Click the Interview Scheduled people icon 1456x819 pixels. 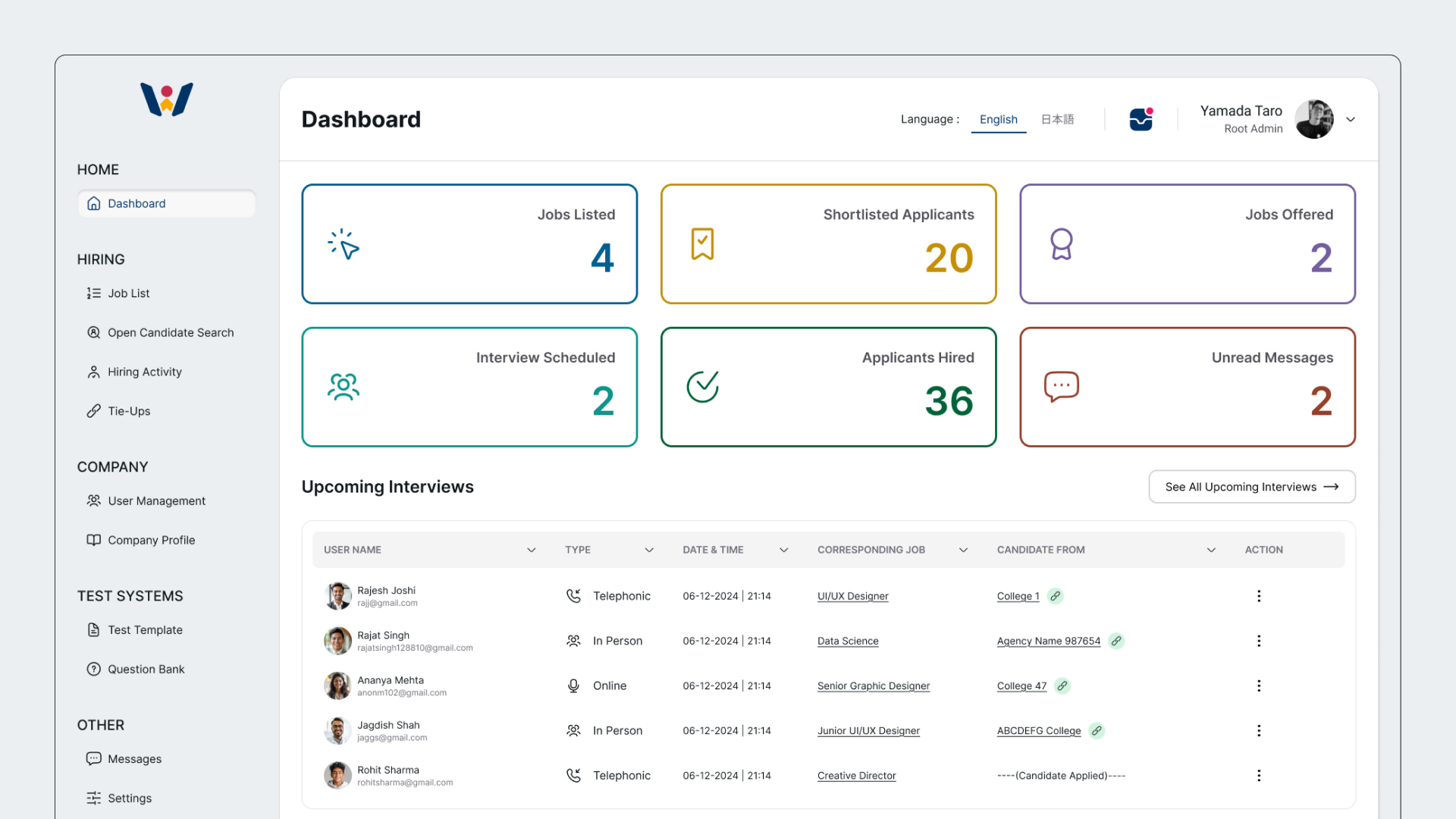click(x=344, y=387)
